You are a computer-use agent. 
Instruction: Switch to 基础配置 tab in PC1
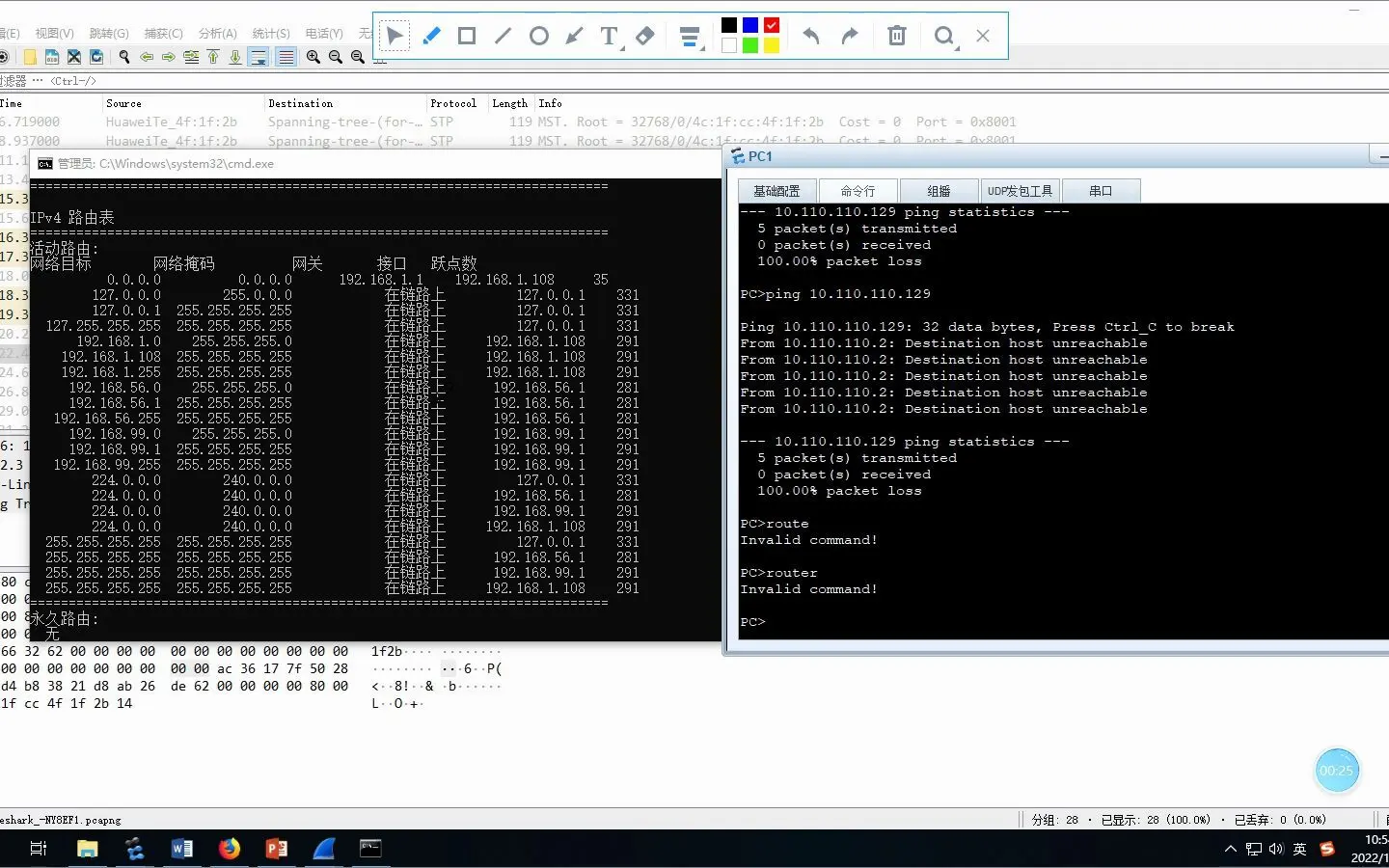coord(777,191)
